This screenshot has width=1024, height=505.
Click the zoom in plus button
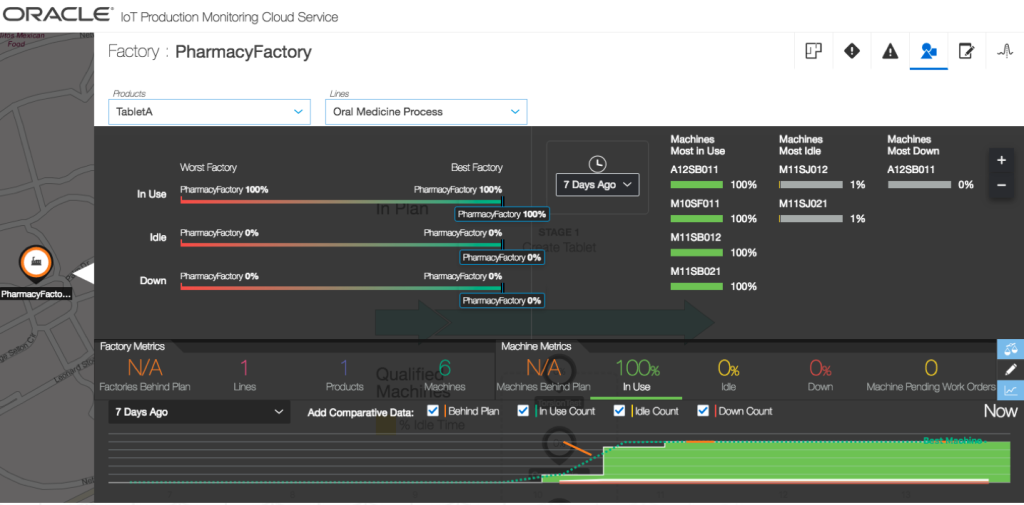(1001, 160)
